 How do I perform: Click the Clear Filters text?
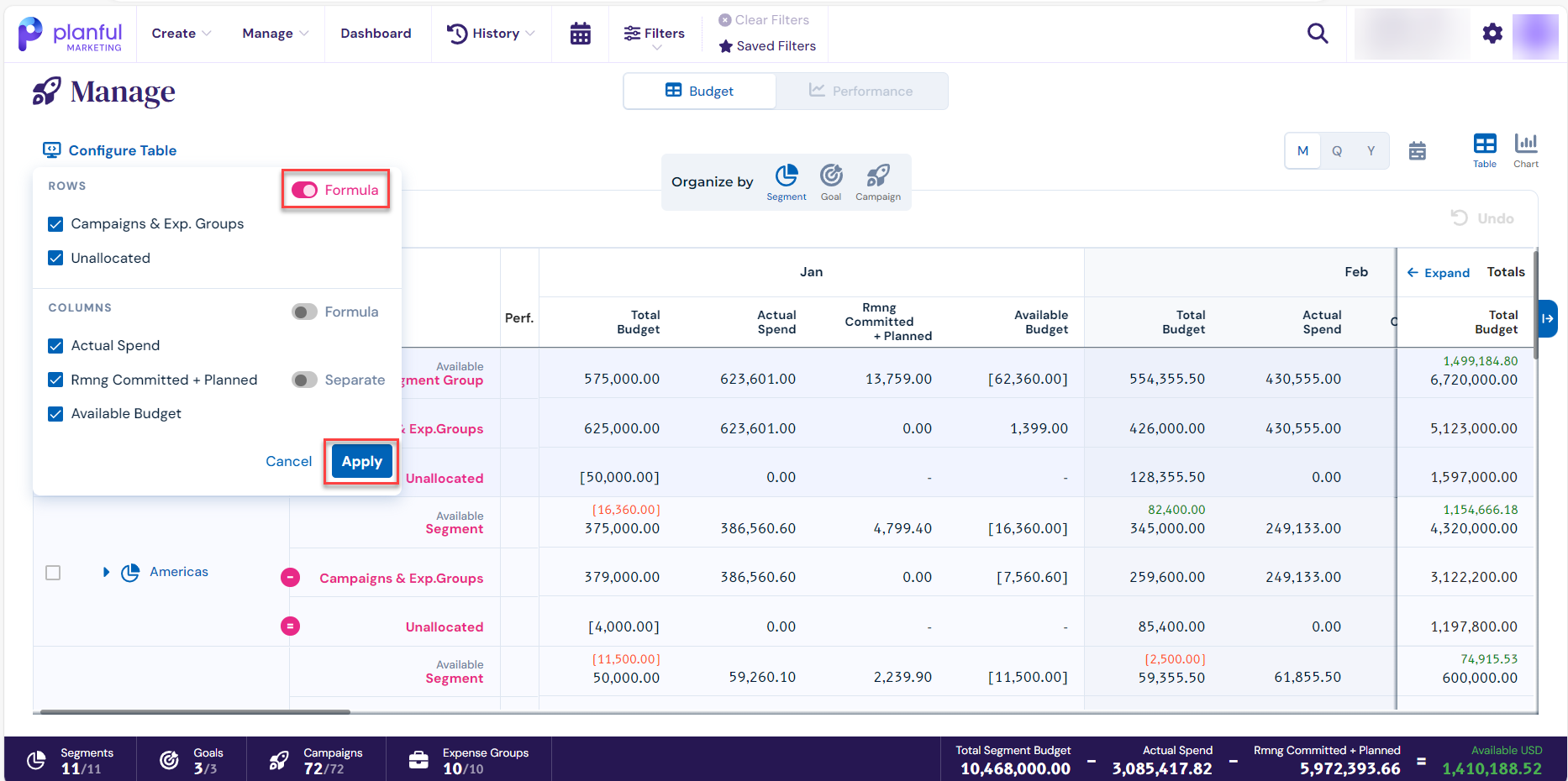(772, 20)
